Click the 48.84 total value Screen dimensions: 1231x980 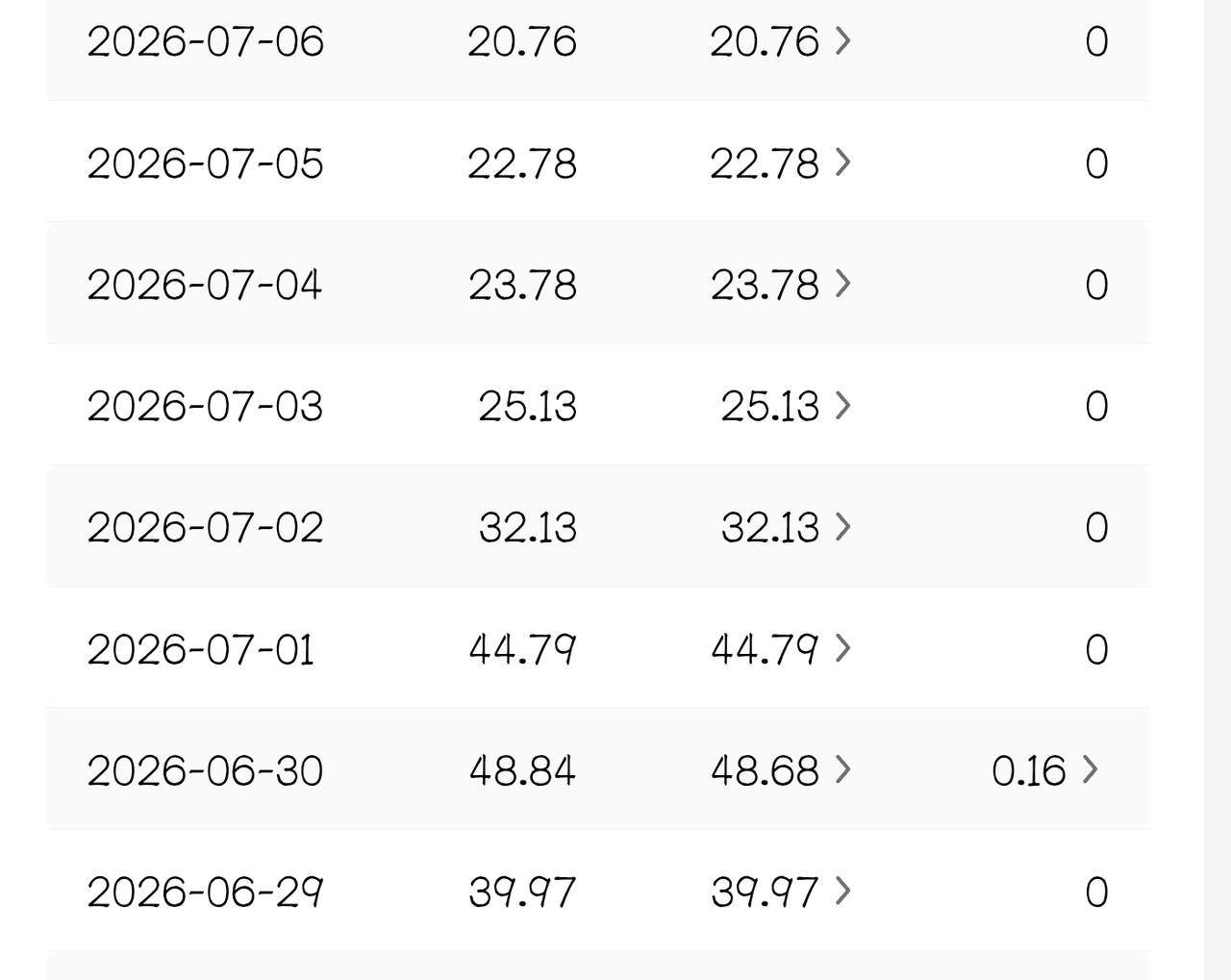522,770
